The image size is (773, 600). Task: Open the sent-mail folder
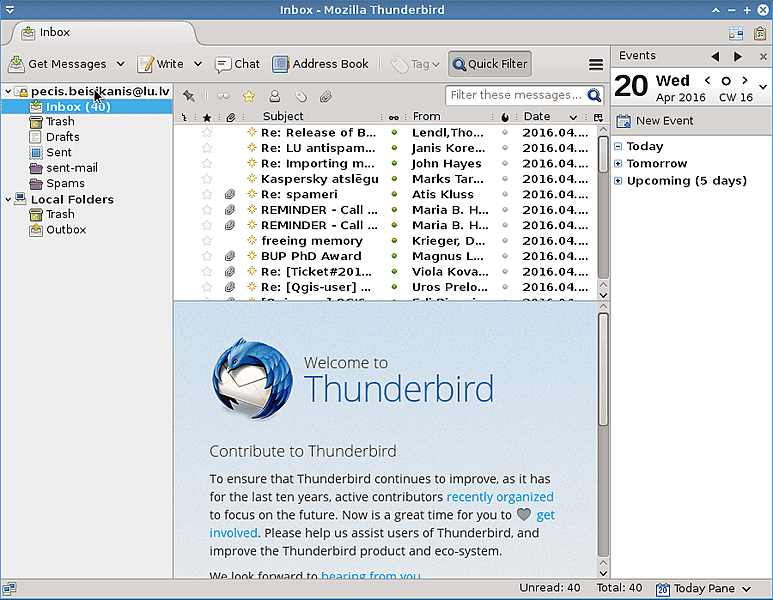(72, 168)
